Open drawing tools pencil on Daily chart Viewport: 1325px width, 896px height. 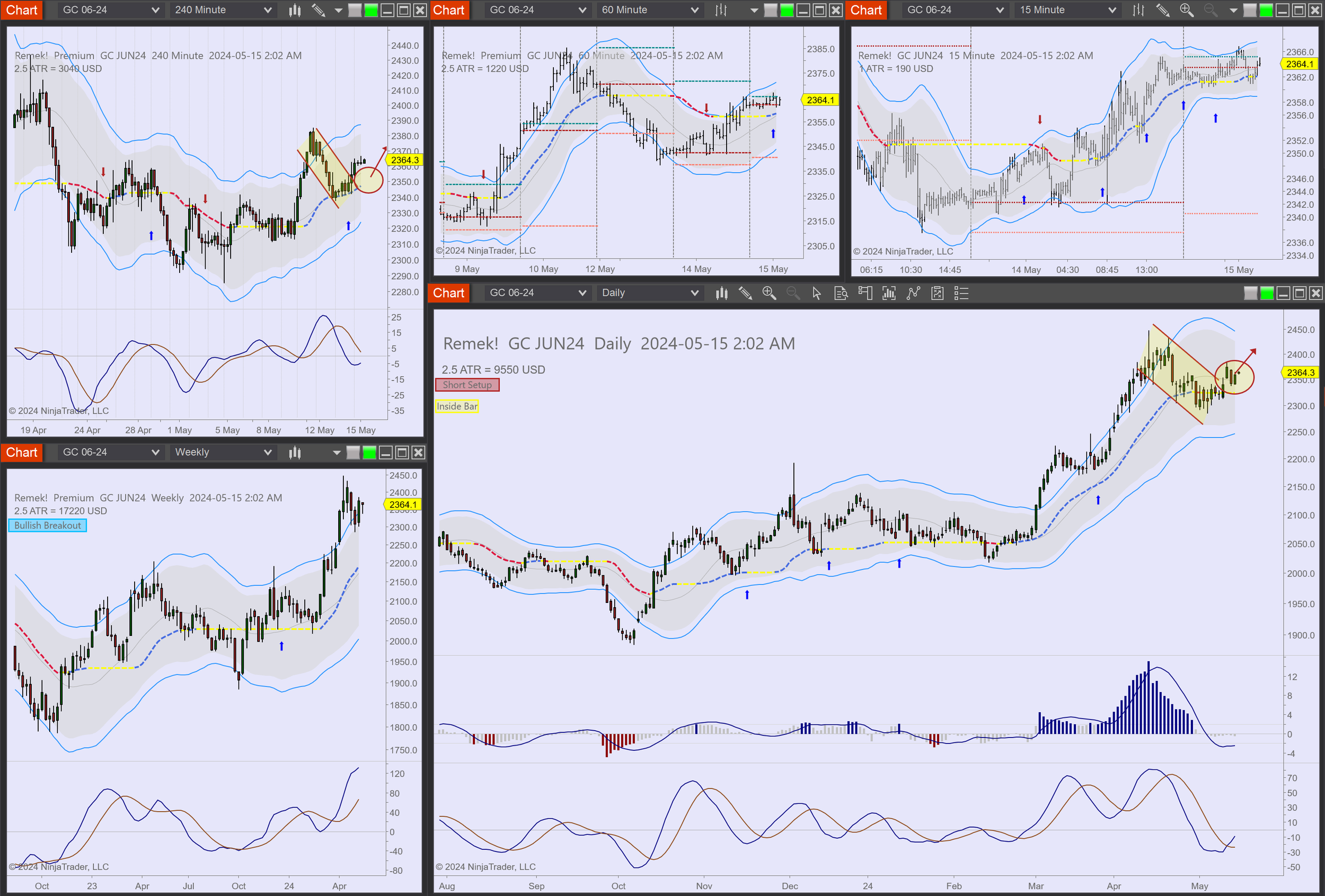pyautogui.click(x=745, y=293)
